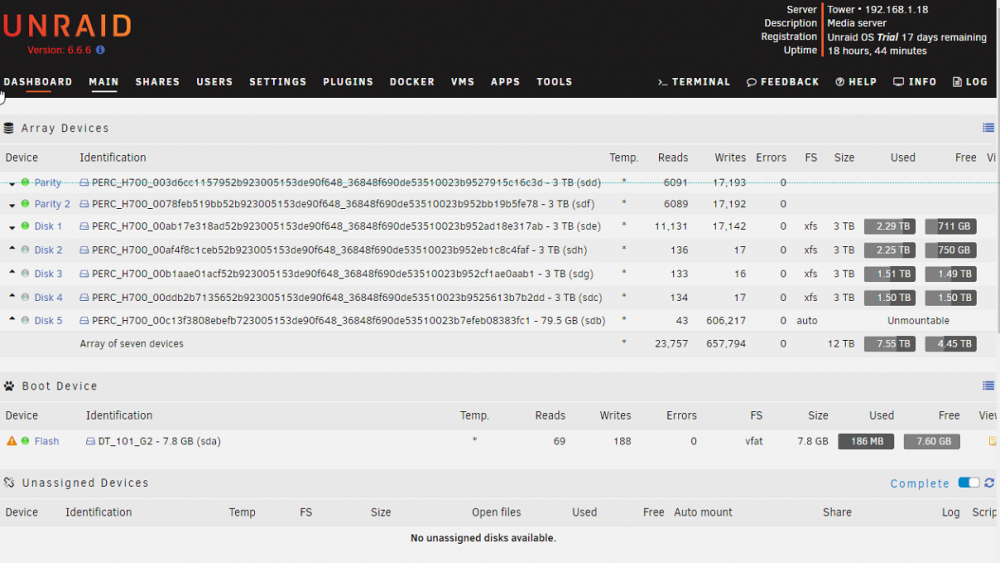Open the Plugins tab

[348, 82]
